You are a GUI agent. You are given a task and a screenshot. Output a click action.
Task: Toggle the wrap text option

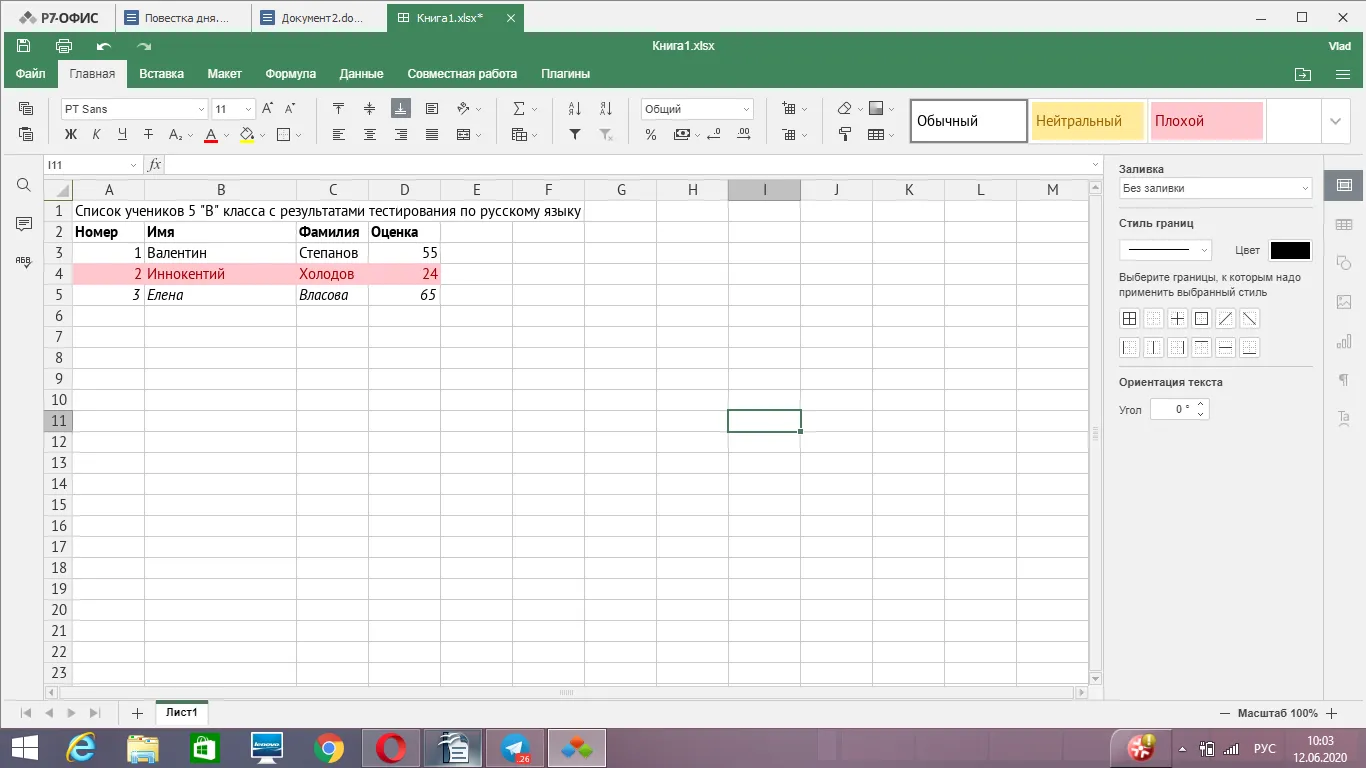[x=432, y=109]
